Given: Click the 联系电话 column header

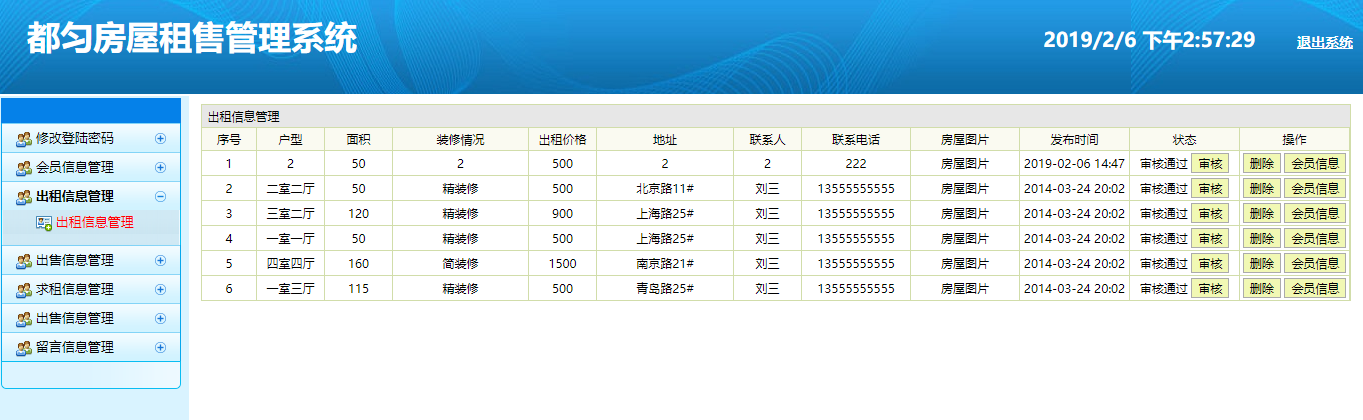Looking at the screenshot, I should click(855, 140).
